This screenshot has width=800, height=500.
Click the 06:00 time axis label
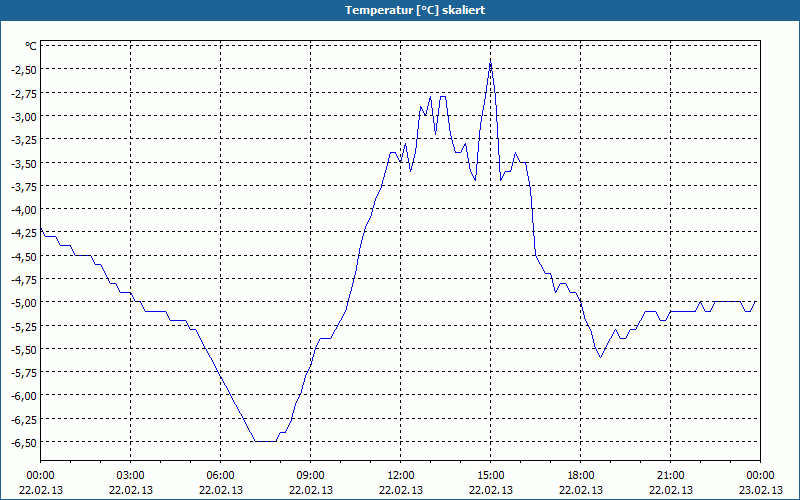coord(220,476)
